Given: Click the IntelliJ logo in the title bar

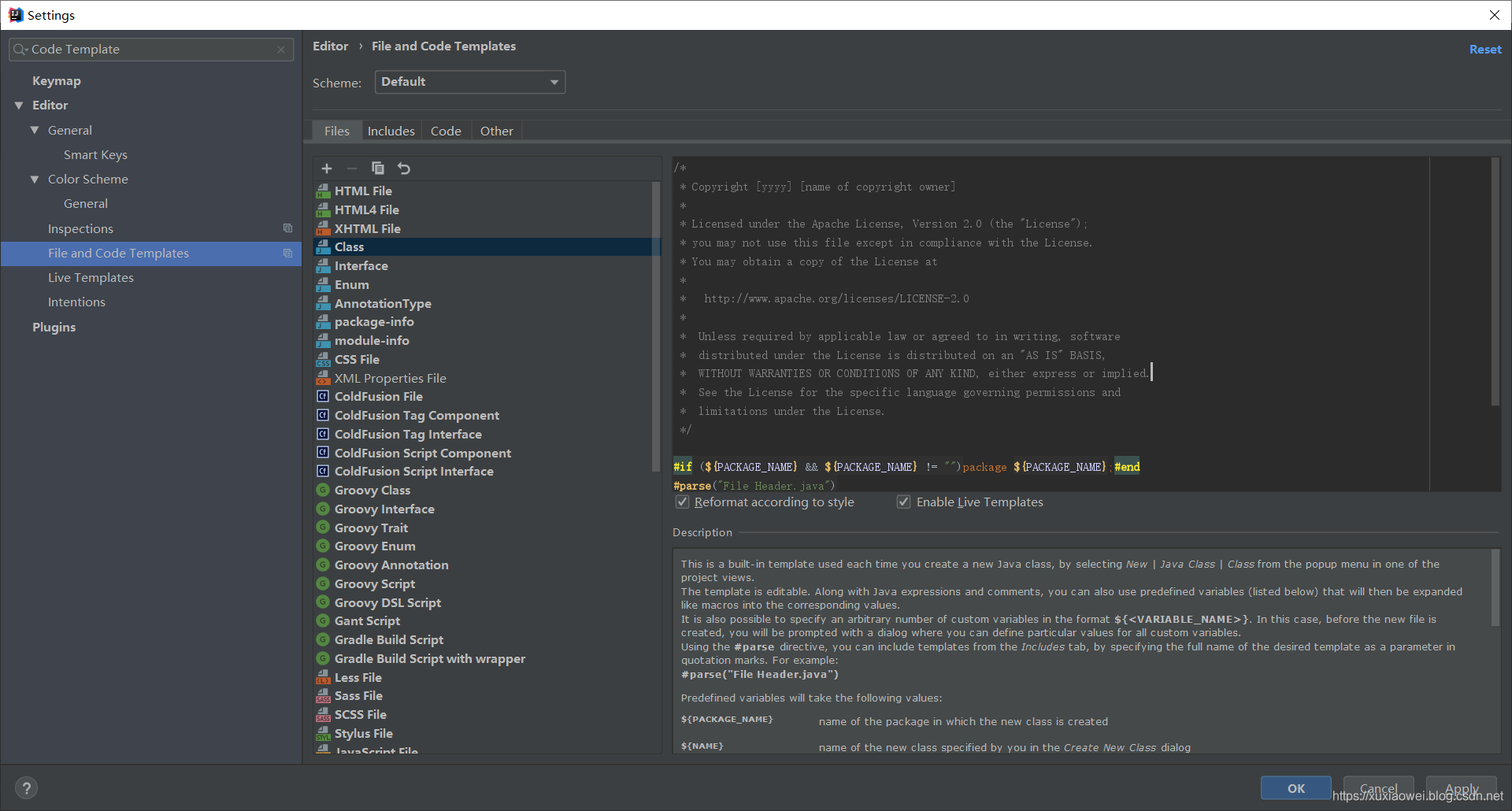Looking at the screenshot, I should coord(16,14).
